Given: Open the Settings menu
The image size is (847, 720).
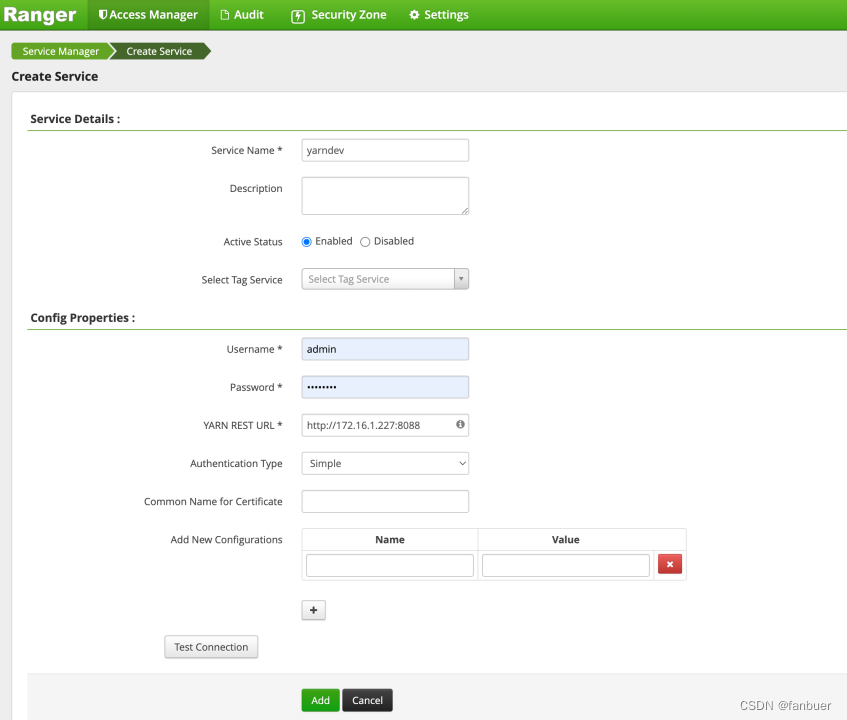Looking at the screenshot, I should click(439, 15).
